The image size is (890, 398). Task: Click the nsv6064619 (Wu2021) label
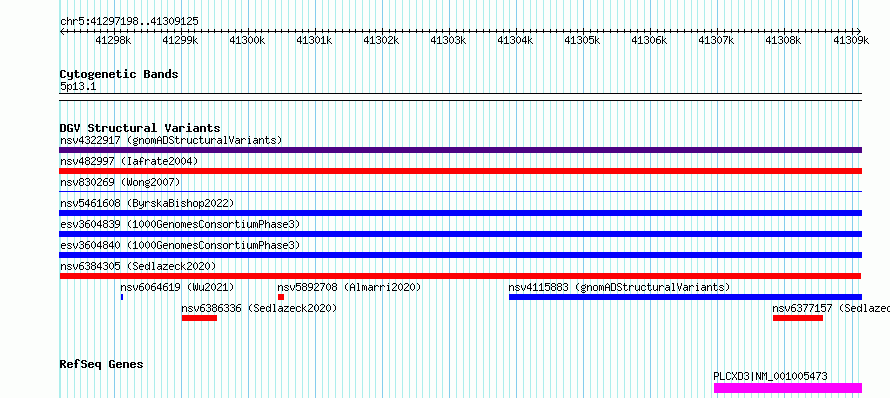tap(177, 287)
